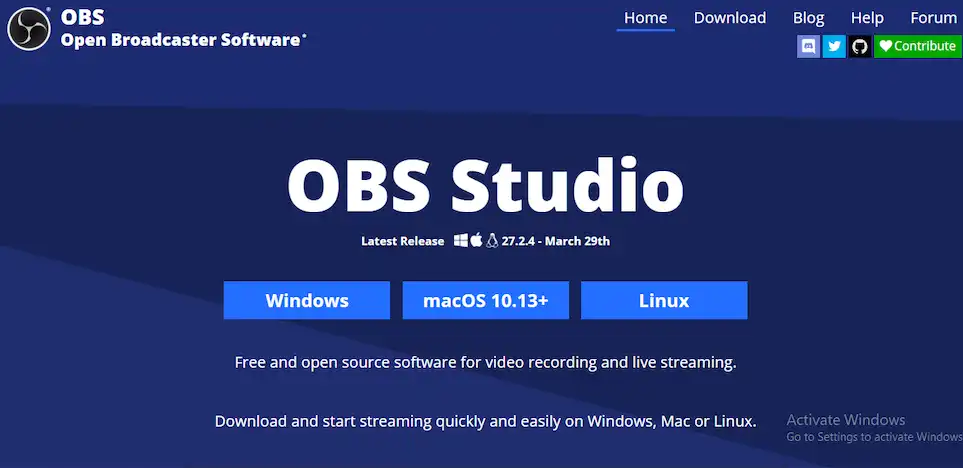Image resolution: width=963 pixels, height=468 pixels.
Task: Open the Download navigation page
Action: 730,18
